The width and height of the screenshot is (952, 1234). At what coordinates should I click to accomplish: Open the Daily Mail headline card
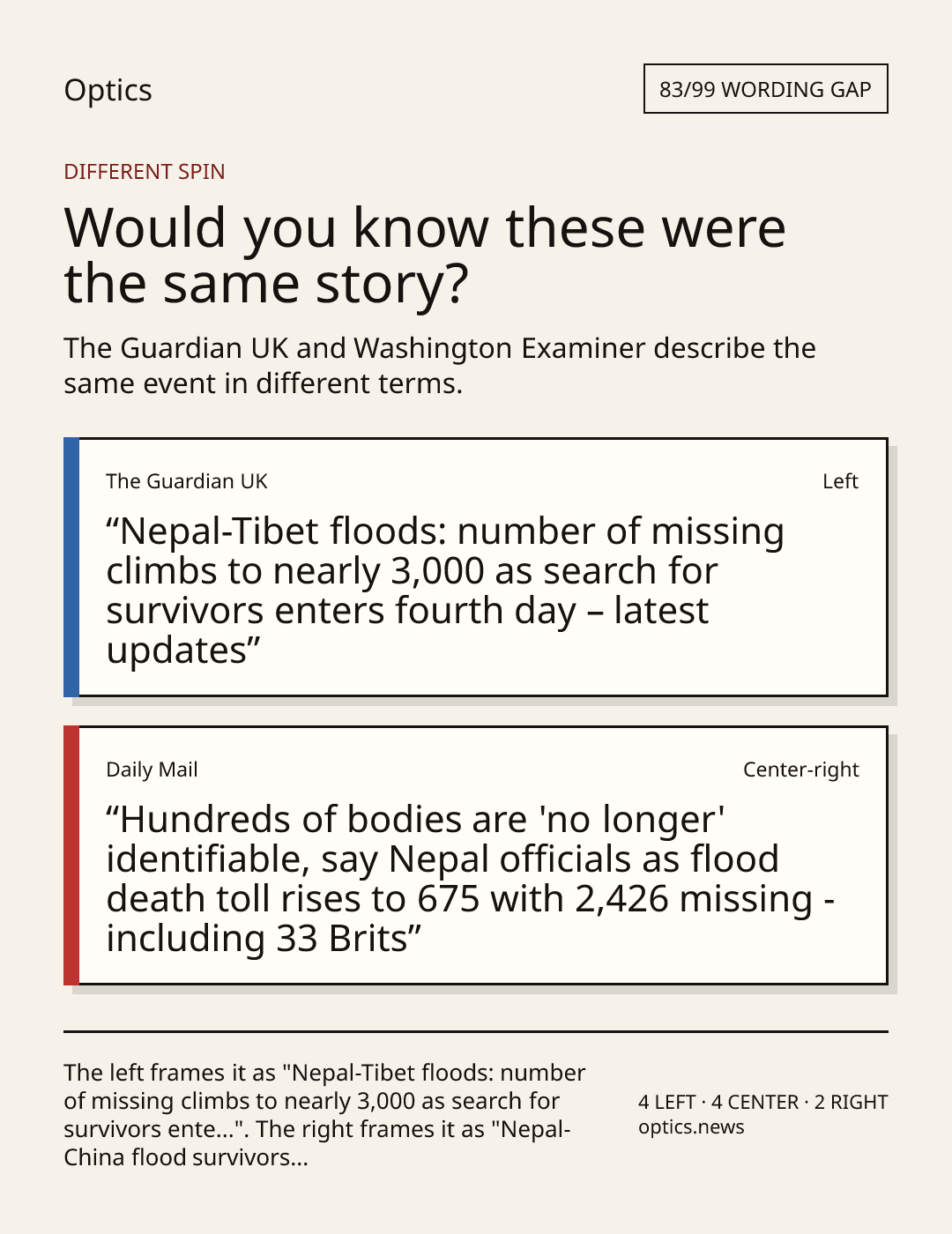coord(475,855)
